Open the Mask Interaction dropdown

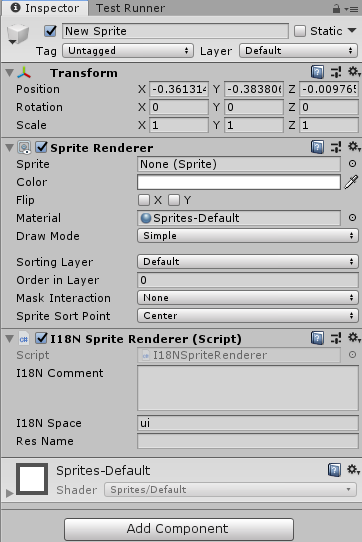pos(248,298)
